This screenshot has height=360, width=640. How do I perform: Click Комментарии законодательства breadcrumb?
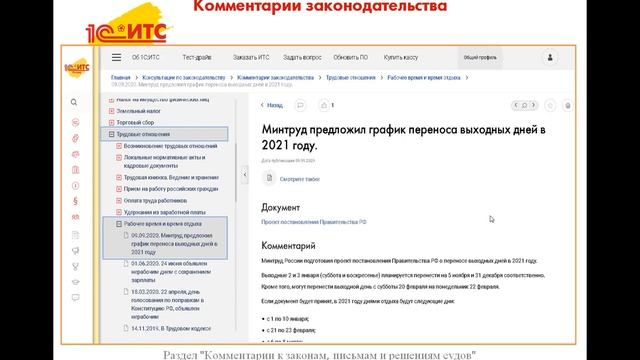[x=276, y=78]
